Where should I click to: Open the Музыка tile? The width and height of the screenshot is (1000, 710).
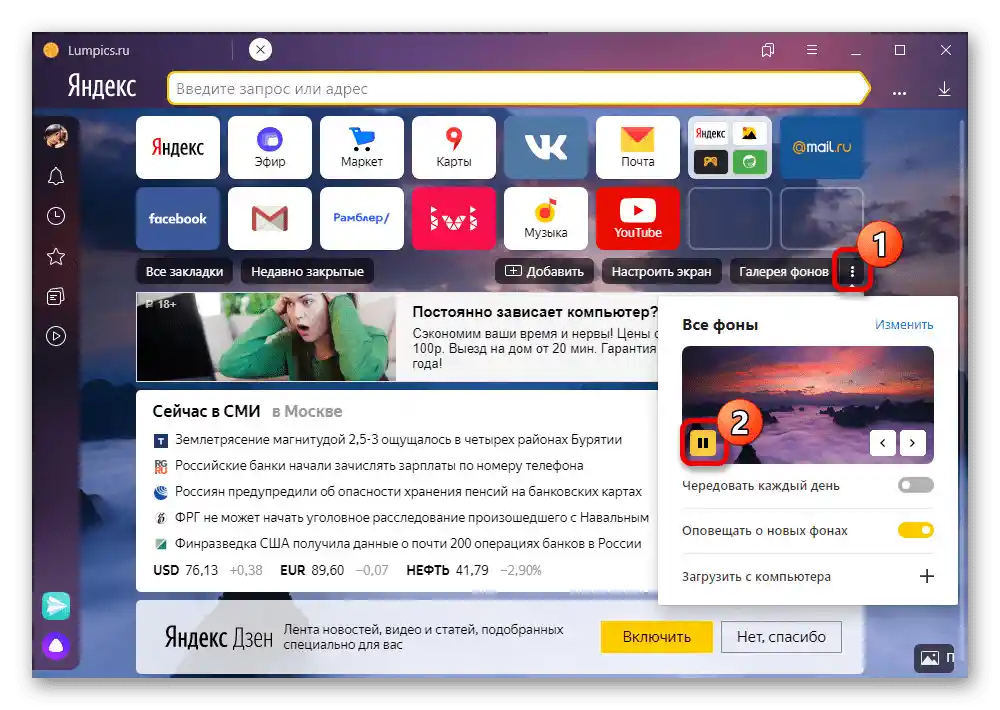click(545, 218)
